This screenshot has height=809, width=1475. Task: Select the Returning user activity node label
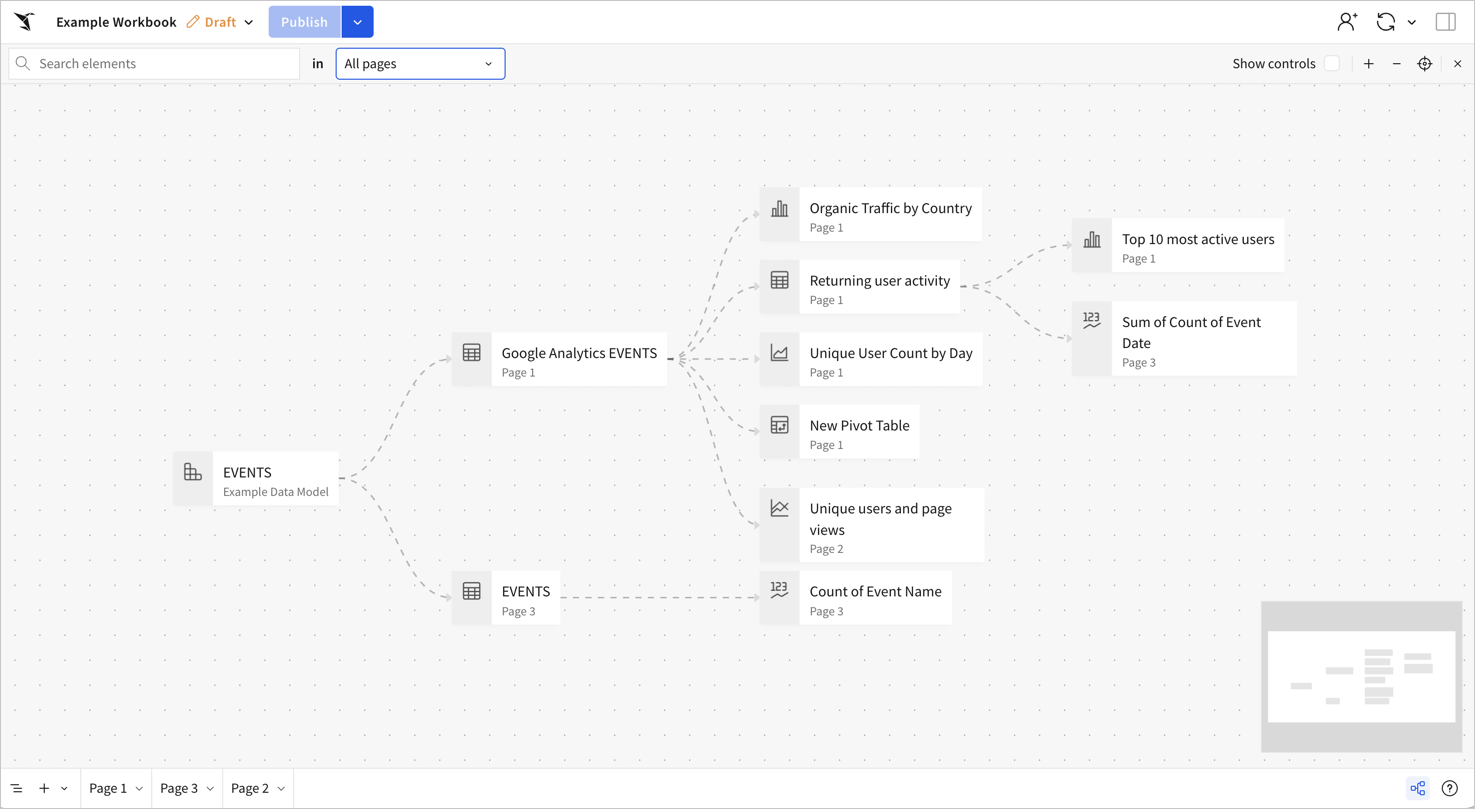point(880,281)
